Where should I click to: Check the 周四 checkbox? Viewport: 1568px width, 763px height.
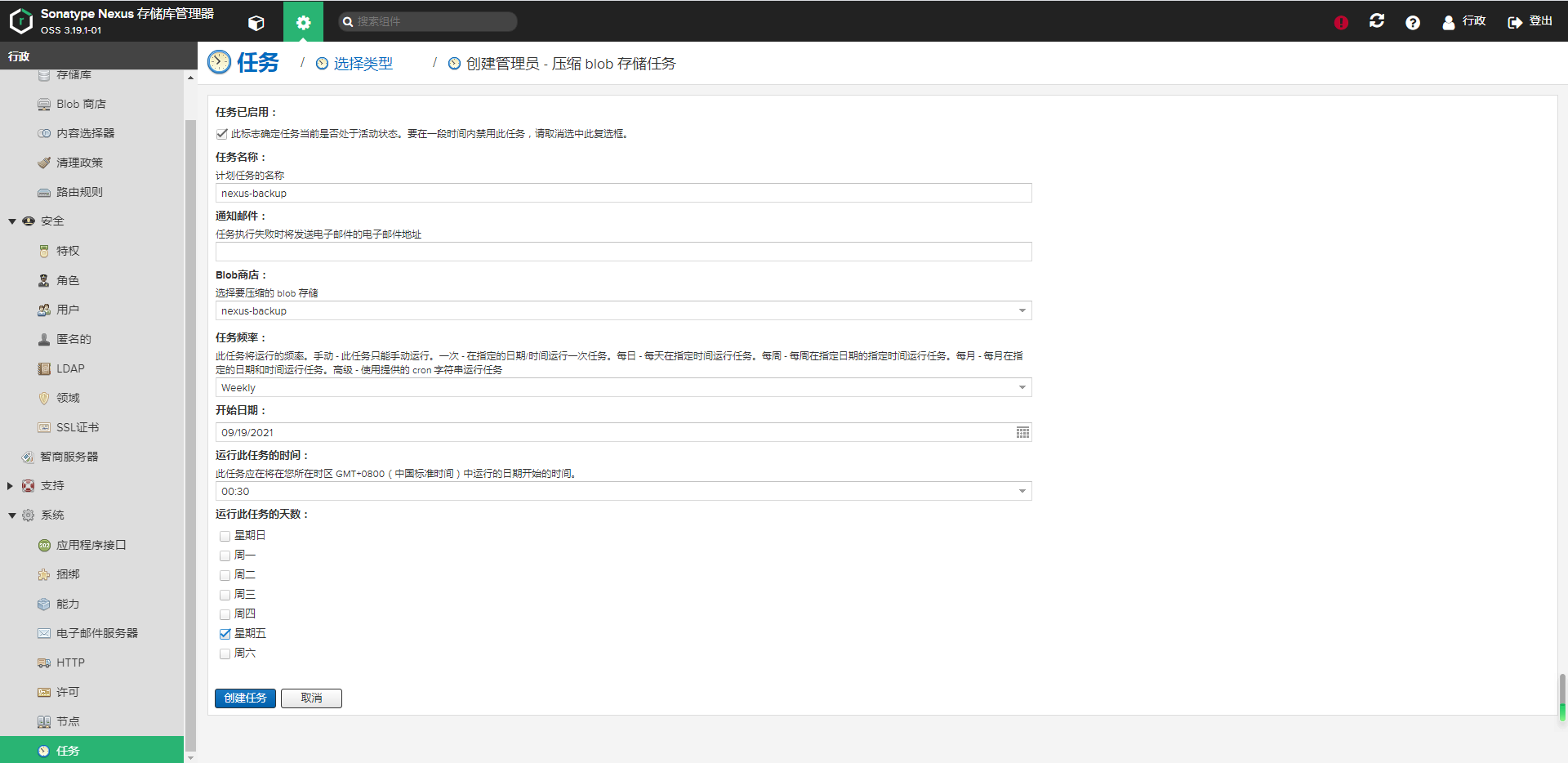coord(225,614)
